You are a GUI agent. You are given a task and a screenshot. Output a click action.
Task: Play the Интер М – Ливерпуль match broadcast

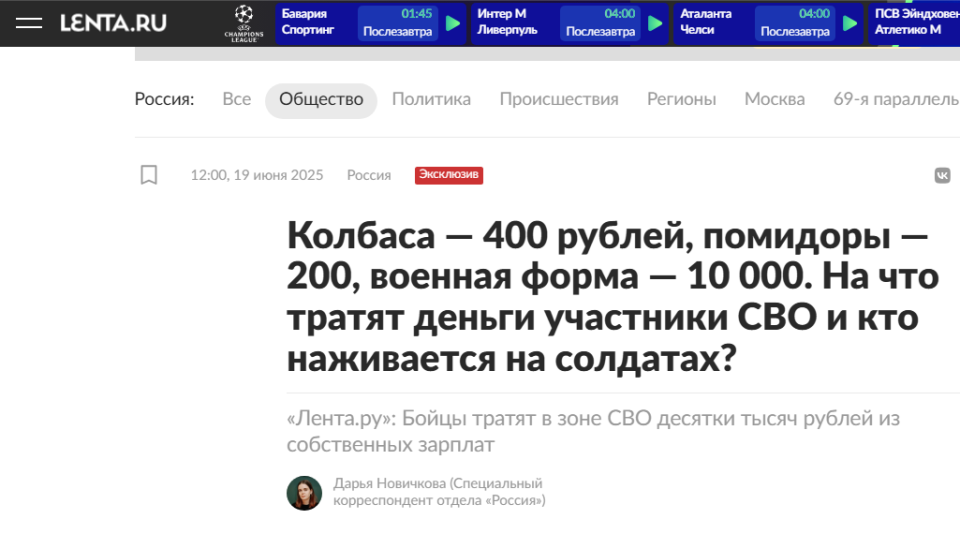(x=655, y=23)
